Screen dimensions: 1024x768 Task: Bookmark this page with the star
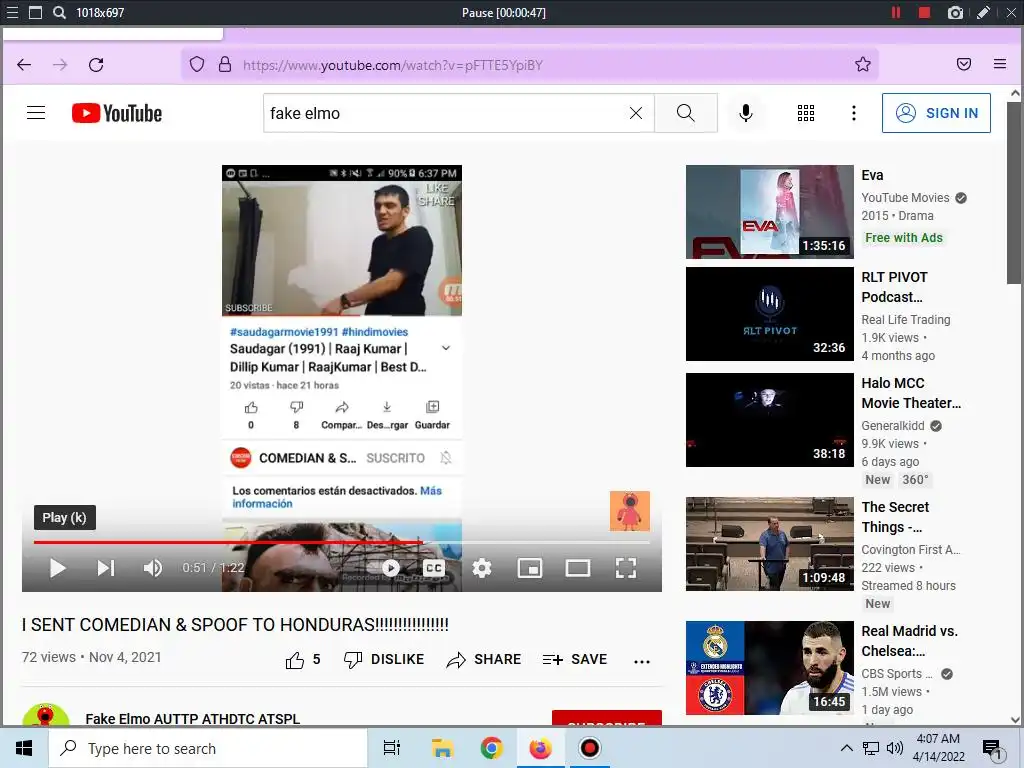click(863, 64)
